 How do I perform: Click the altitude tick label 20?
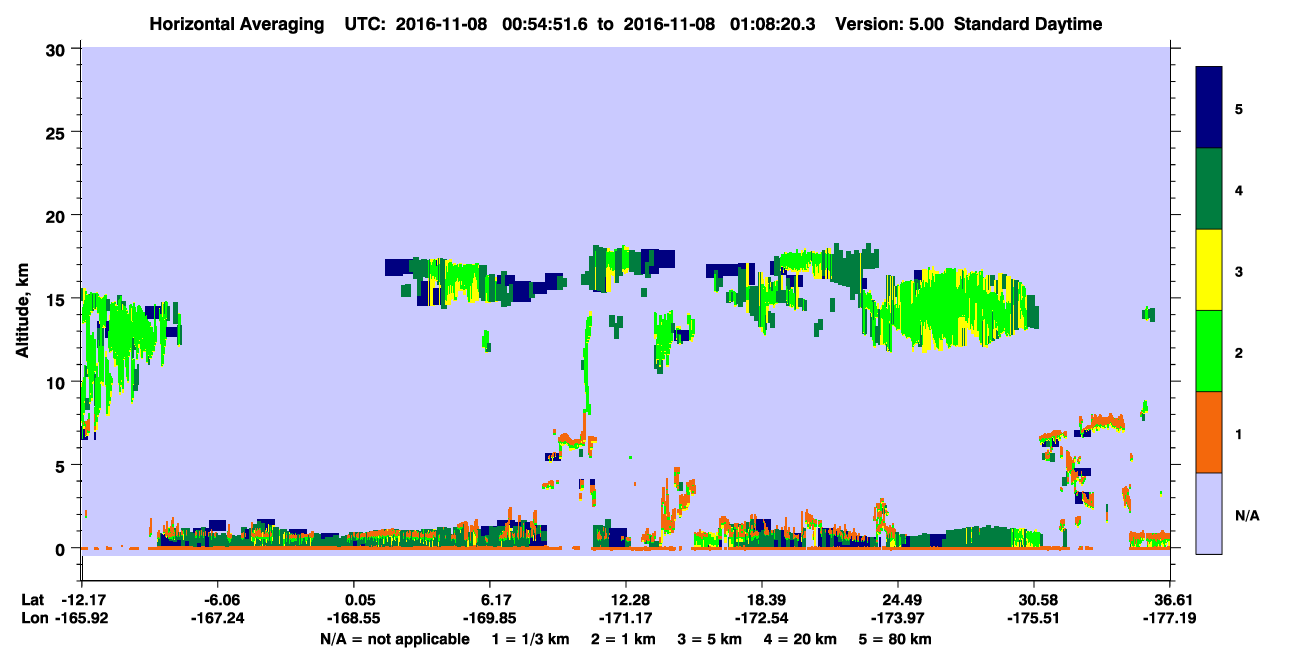[x=58, y=215]
